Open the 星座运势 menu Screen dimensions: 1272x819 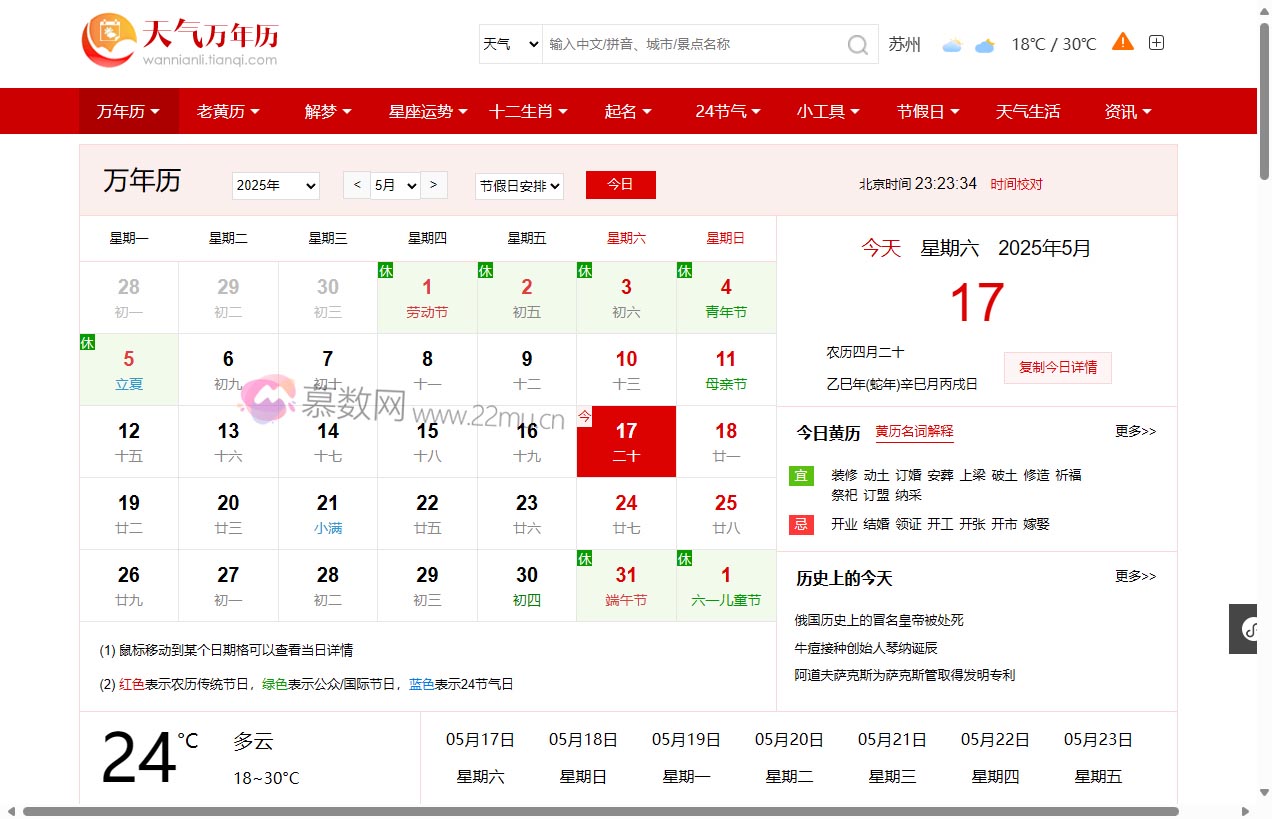428,111
